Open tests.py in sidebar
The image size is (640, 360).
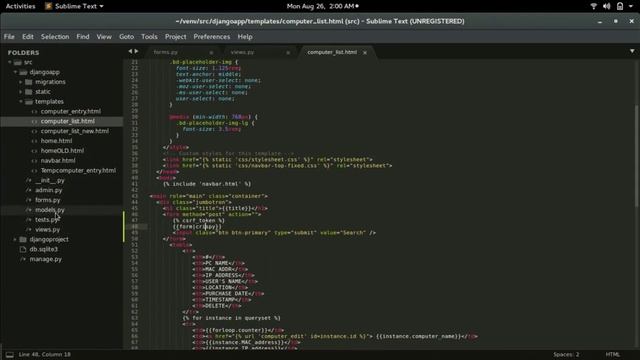47,220
